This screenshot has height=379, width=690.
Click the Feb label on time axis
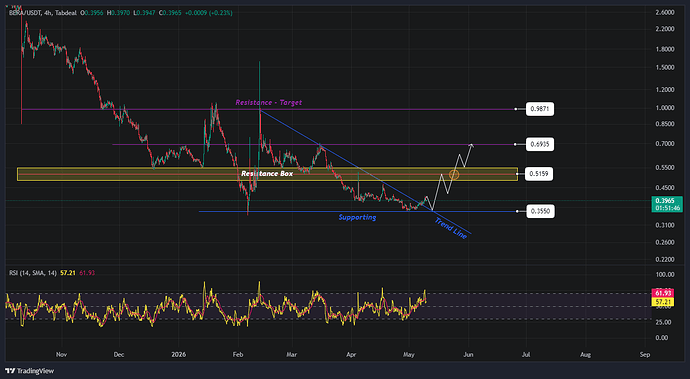238,354
